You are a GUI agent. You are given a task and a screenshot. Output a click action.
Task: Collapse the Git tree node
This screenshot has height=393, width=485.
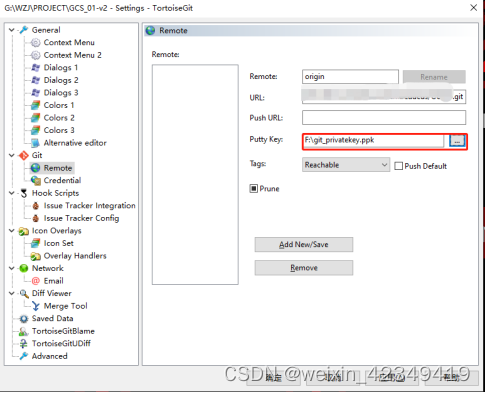click(x=12, y=155)
